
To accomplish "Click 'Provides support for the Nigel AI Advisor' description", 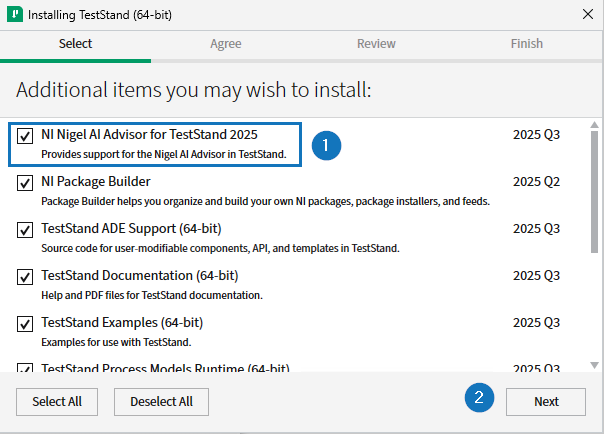I will [164, 154].
